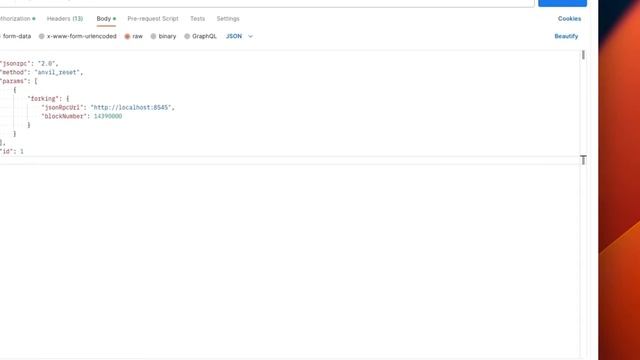Click the editor vertical scrollbar thumb
This screenshot has width=640, height=360.
(583, 55)
